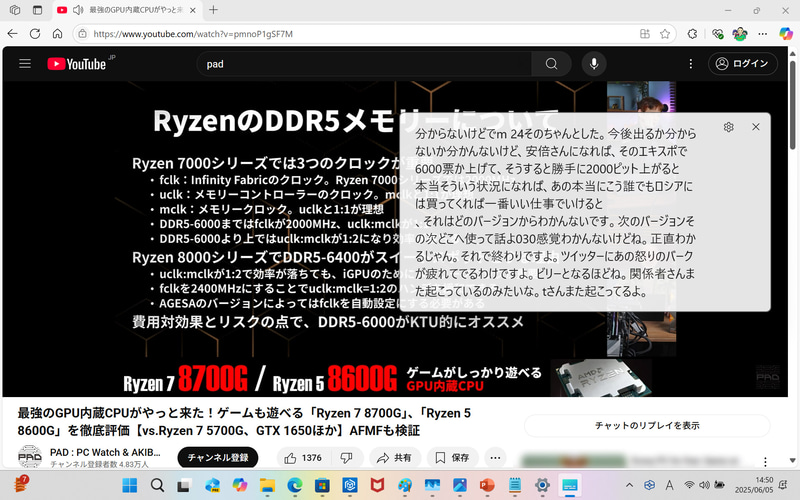Focus the YouTube search box containing 'pad'
Image resolution: width=800 pixels, height=500 pixels.
pos(365,64)
